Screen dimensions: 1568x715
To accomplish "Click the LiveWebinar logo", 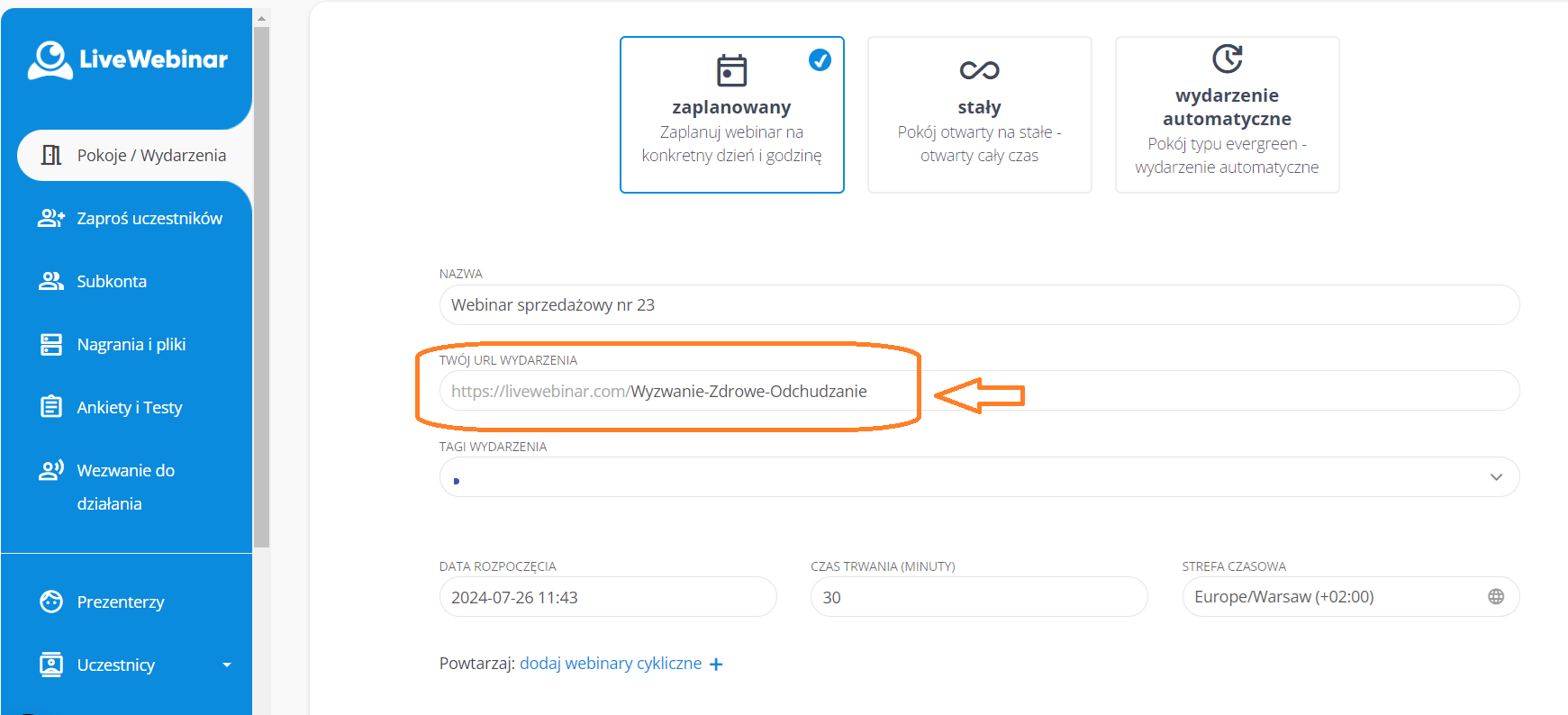I will click(127, 59).
